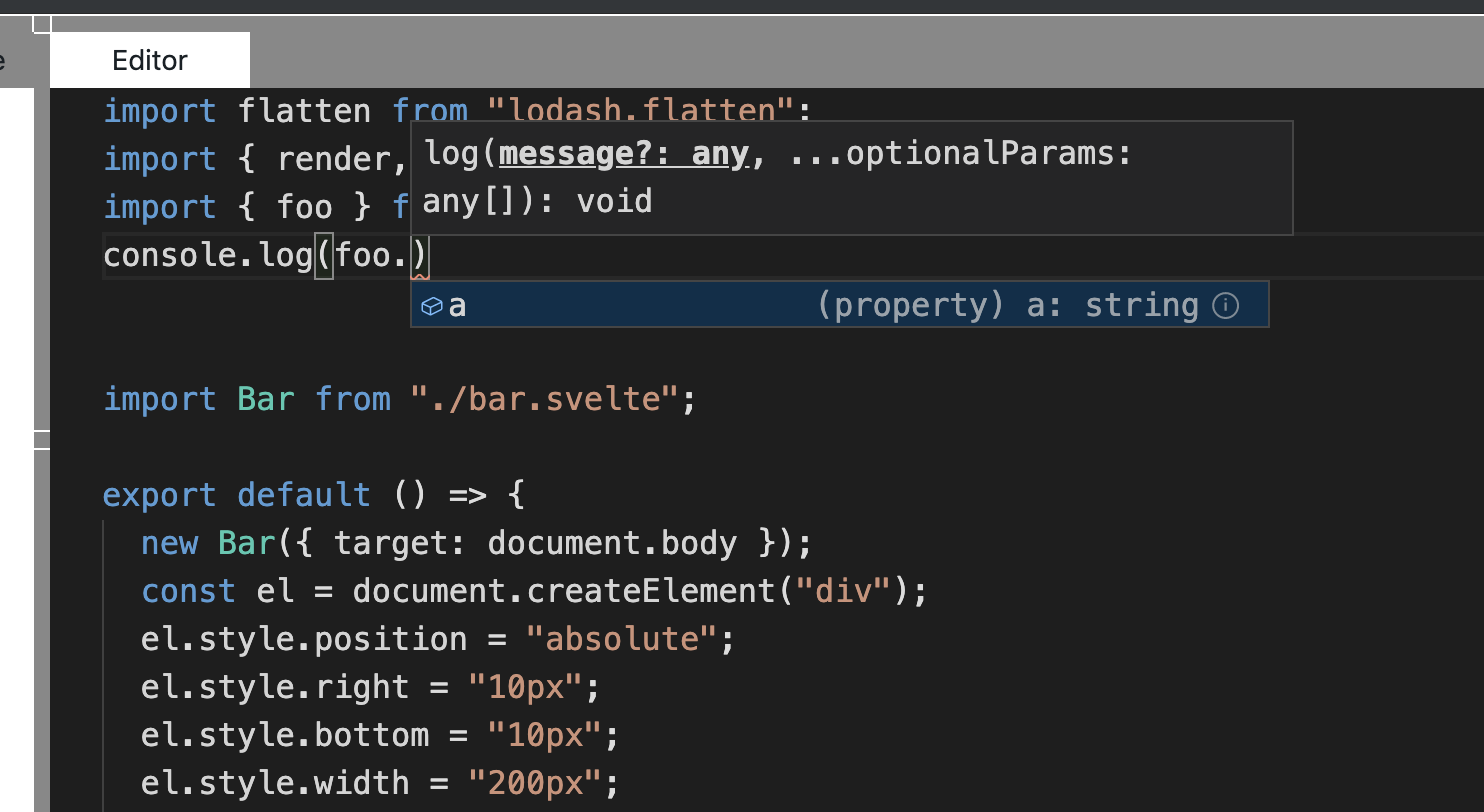Select the string "absolute" in position assignment
This screenshot has height=812, width=1484.
coord(622,638)
